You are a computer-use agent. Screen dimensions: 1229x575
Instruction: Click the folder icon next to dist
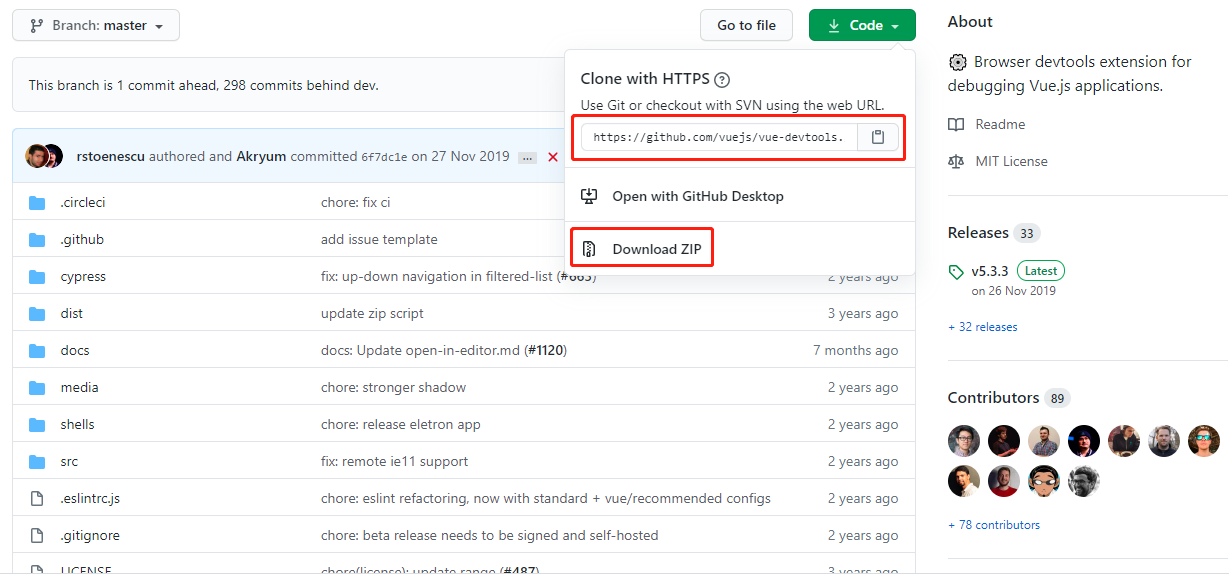click(38, 313)
